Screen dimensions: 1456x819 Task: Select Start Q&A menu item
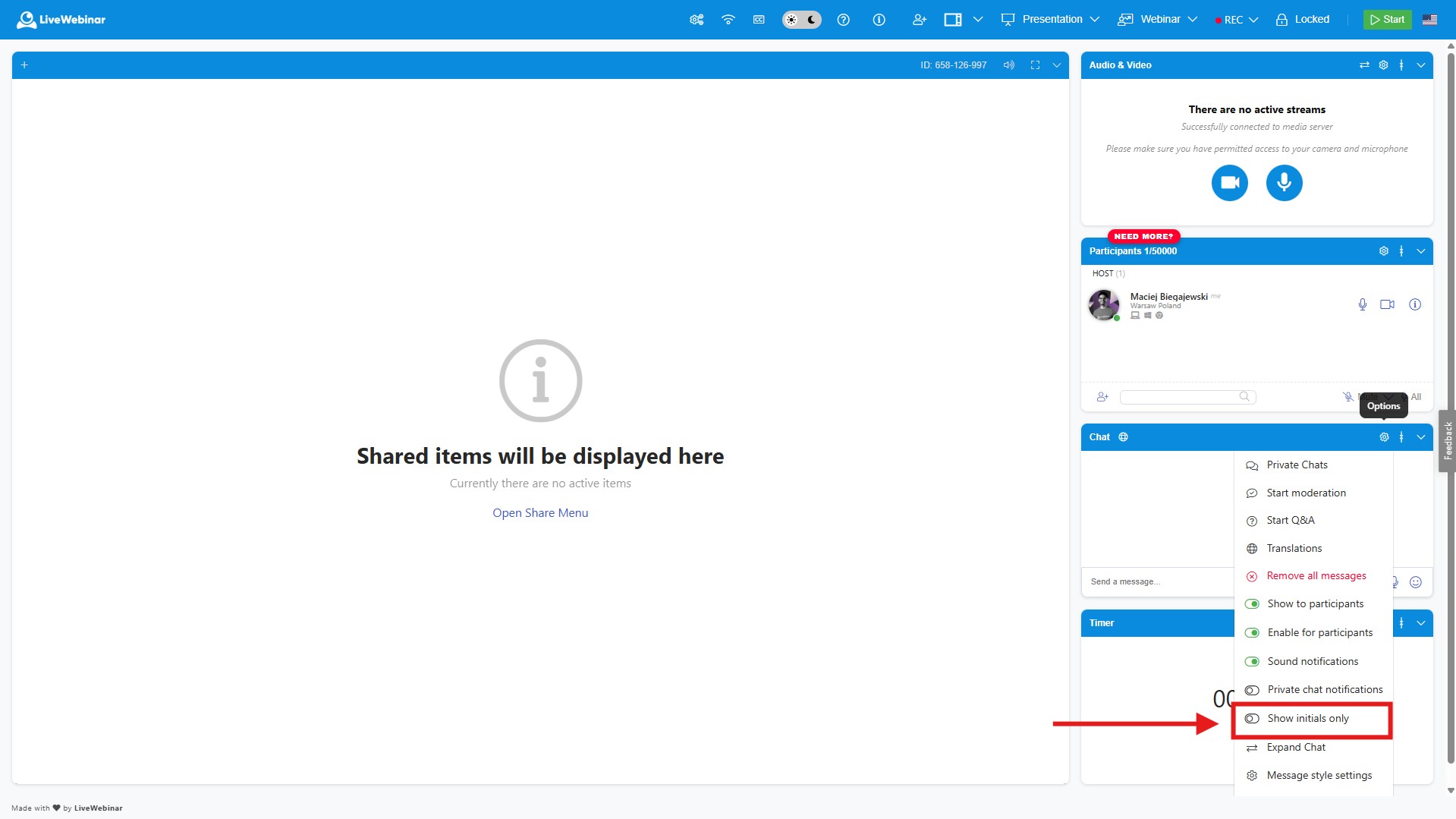pyautogui.click(x=1313, y=521)
